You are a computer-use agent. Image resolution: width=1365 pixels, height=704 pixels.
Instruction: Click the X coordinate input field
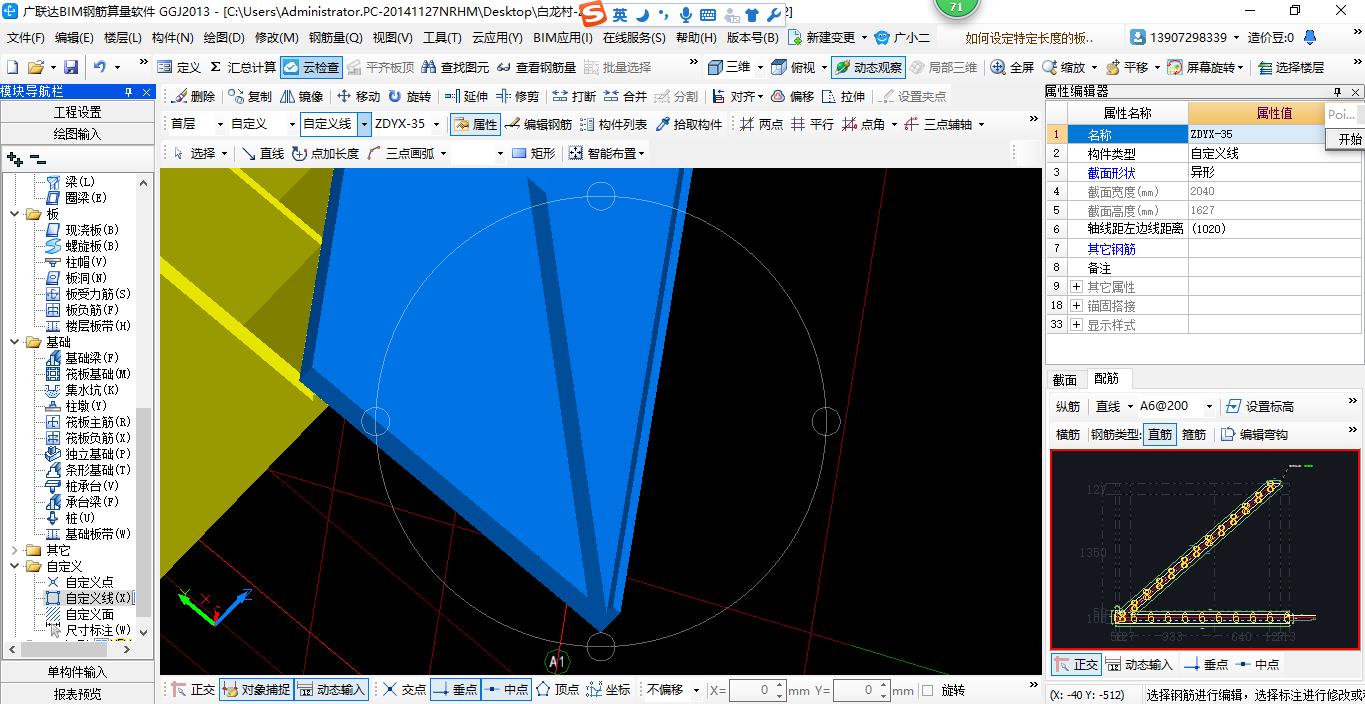(x=757, y=690)
